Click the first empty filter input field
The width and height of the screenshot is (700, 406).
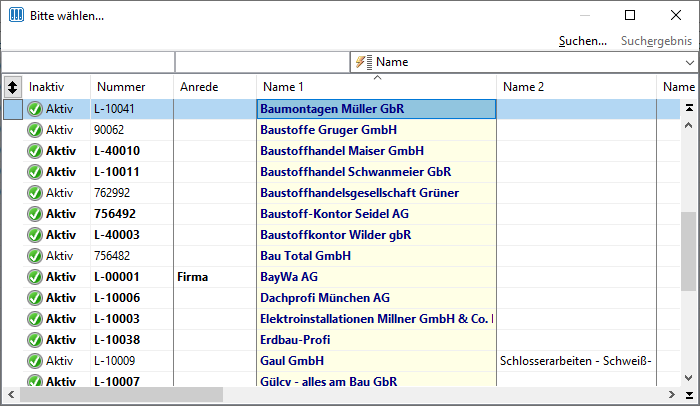pyautogui.click(x=88, y=62)
